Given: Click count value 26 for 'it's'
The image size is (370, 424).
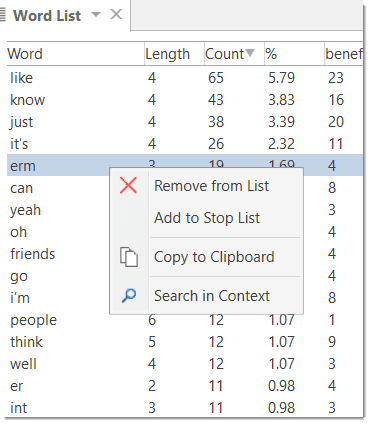Looking at the screenshot, I should coord(216,144).
